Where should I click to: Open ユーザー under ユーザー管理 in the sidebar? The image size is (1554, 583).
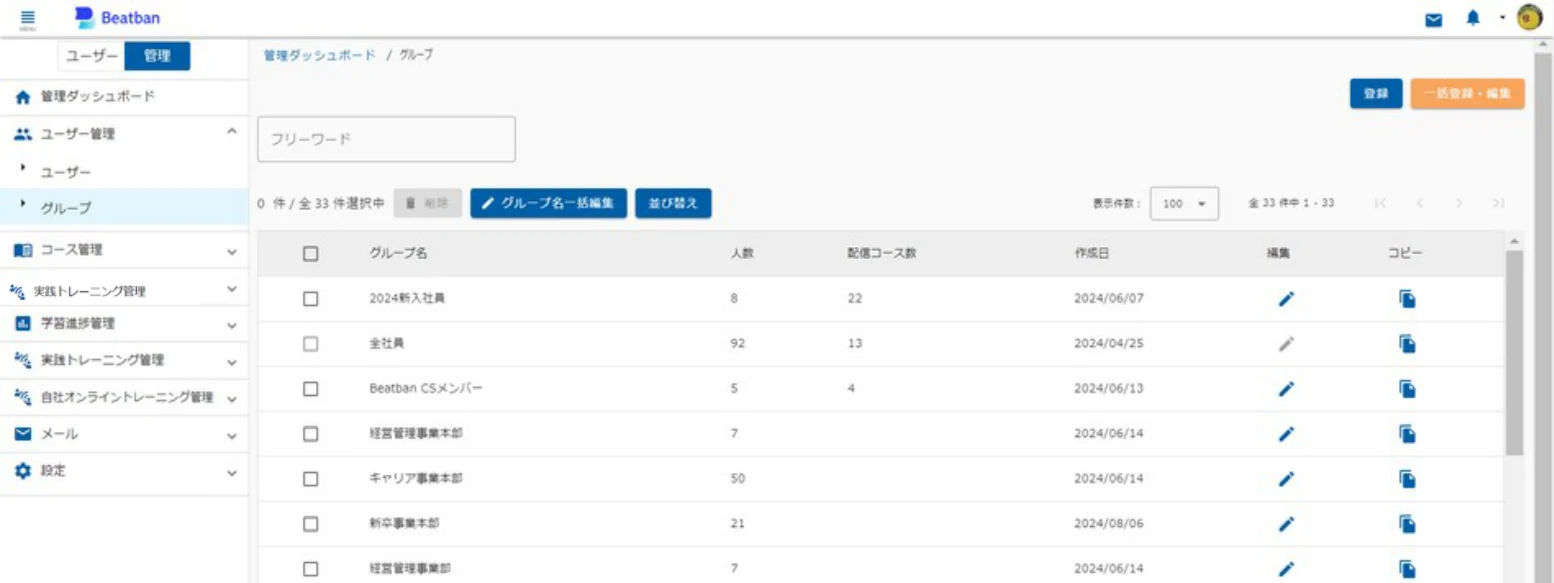66,172
